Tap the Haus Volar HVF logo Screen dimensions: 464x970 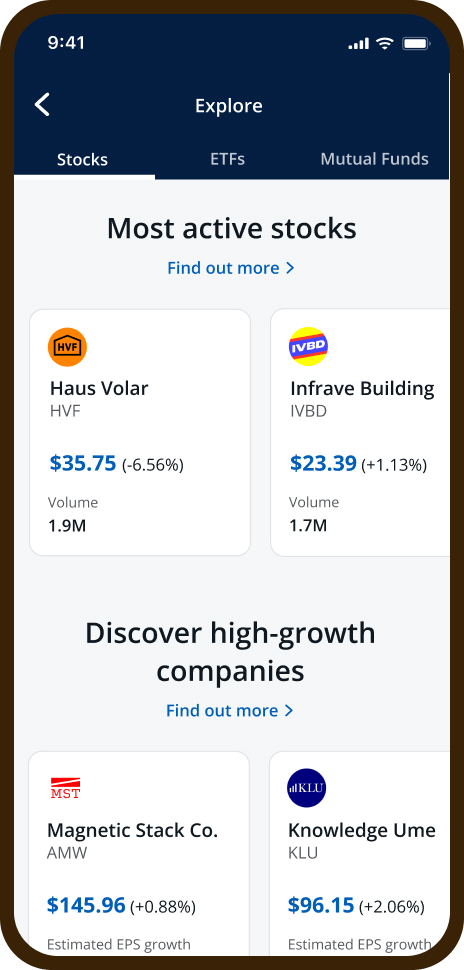coord(67,347)
